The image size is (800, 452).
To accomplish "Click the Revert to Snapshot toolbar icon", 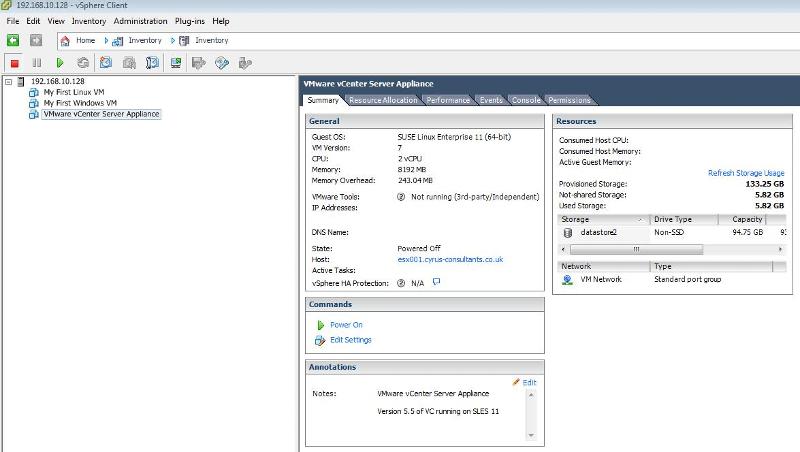I will pos(129,63).
